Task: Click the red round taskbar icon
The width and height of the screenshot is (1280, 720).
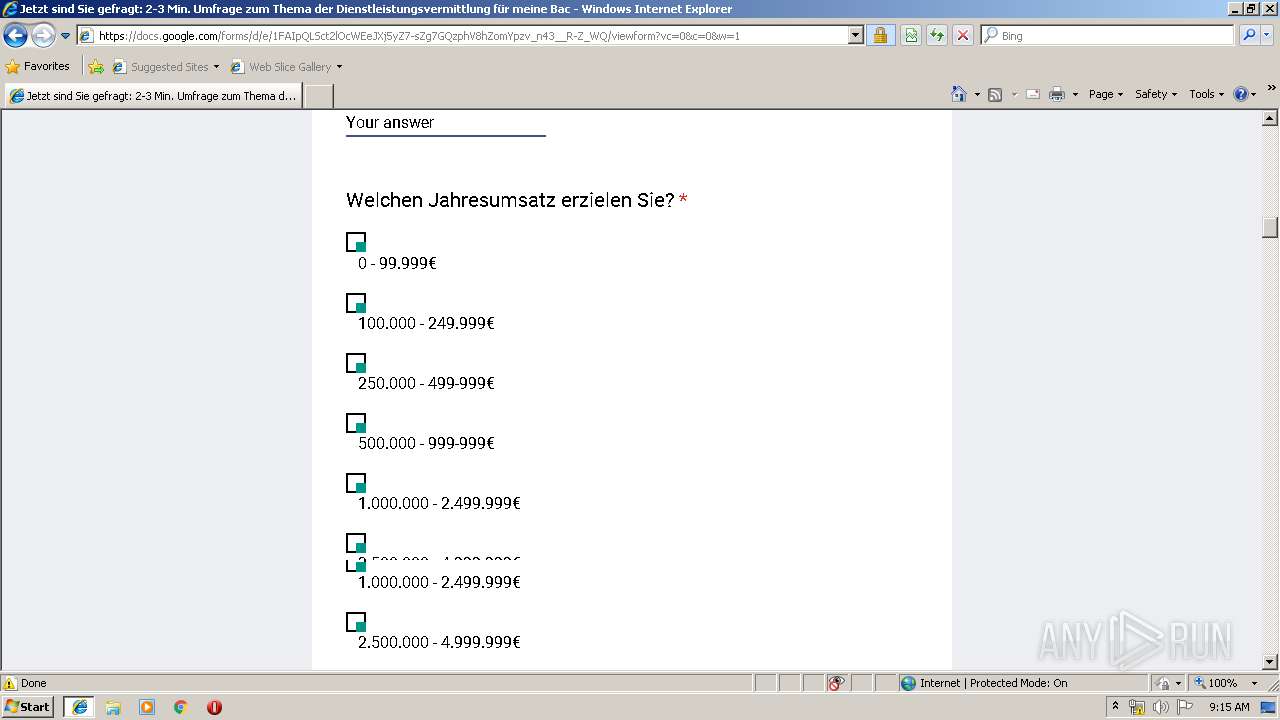Action: (x=214, y=707)
